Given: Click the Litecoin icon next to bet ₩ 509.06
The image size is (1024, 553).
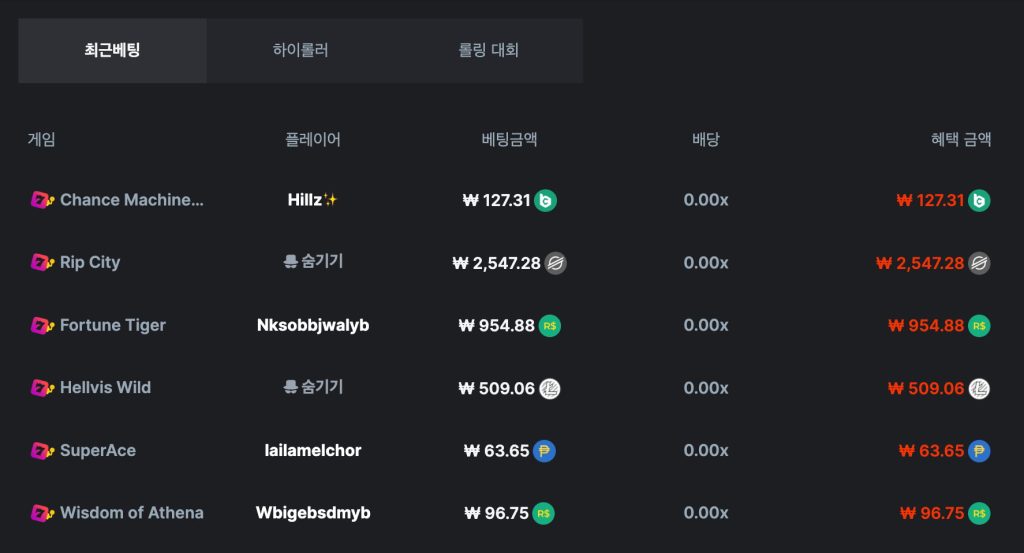Looking at the screenshot, I should (549, 388).
